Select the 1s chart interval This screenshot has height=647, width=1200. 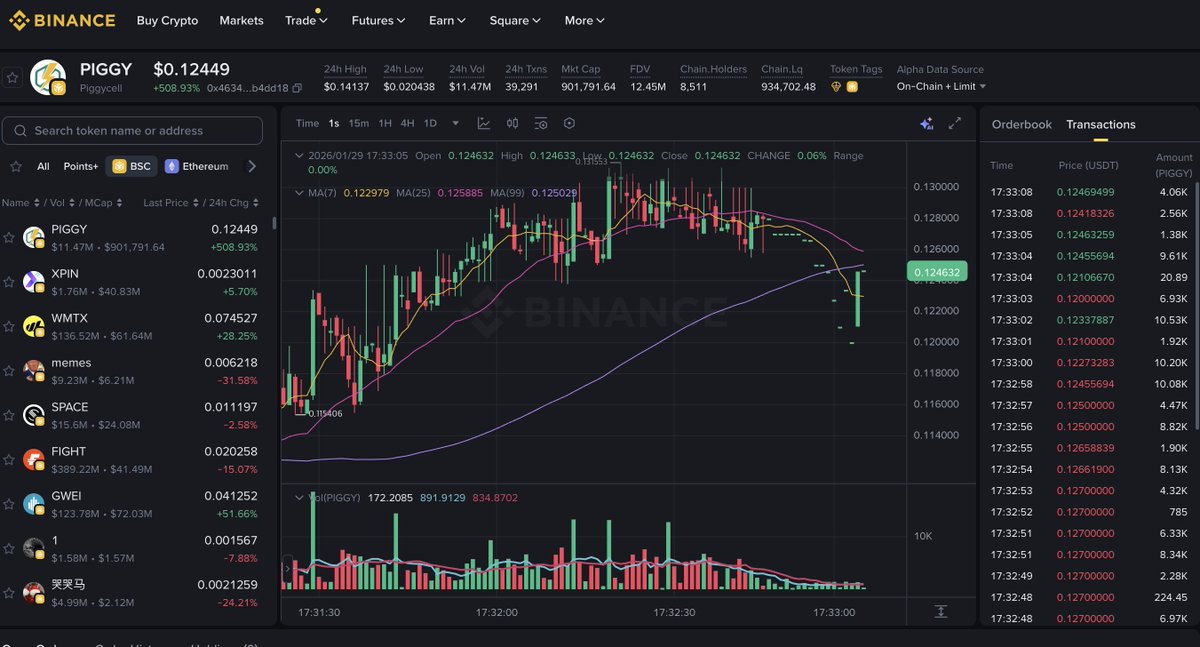coord(333,123)
